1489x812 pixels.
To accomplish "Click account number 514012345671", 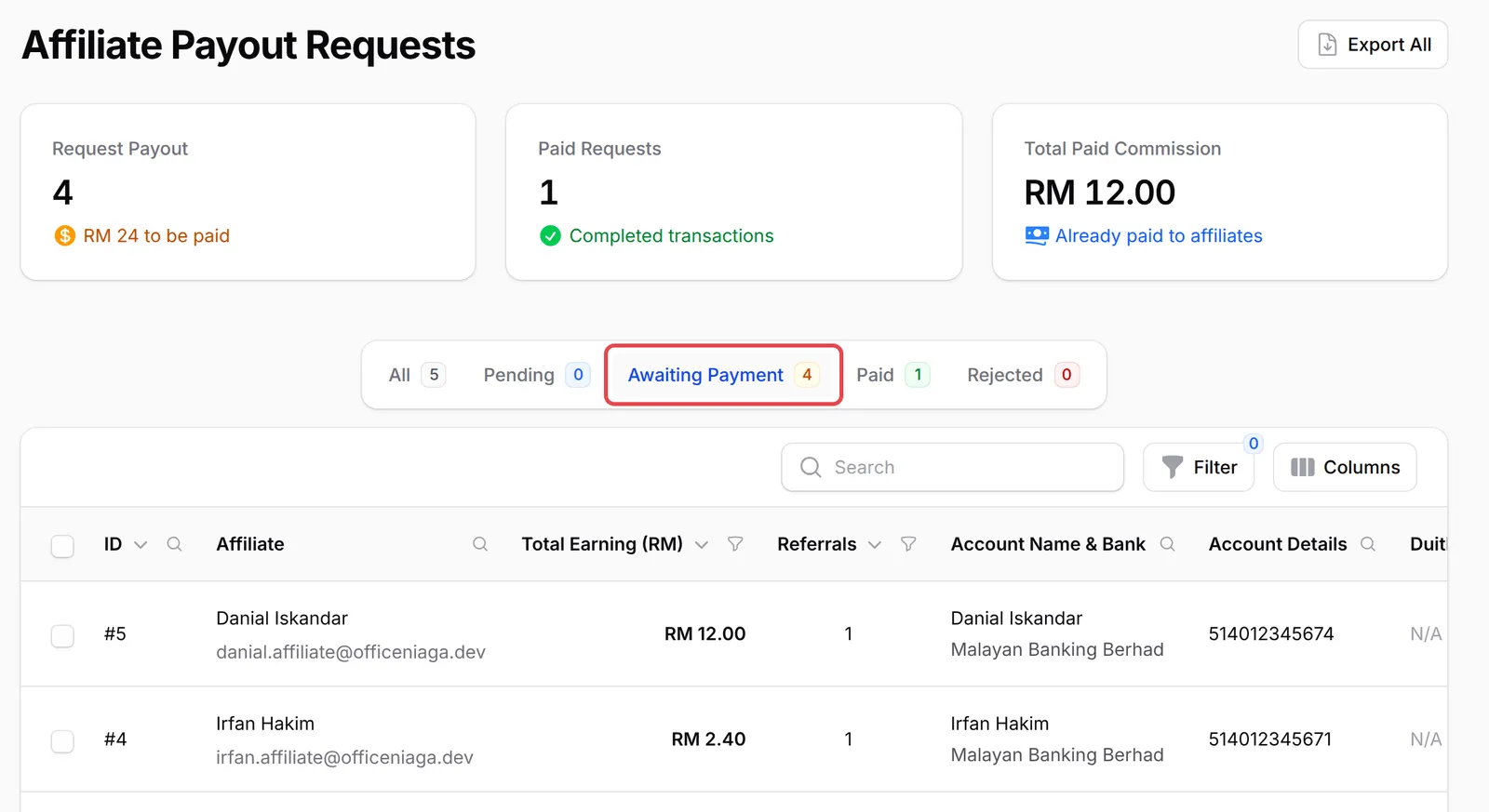I will [x=1270, y=739].
